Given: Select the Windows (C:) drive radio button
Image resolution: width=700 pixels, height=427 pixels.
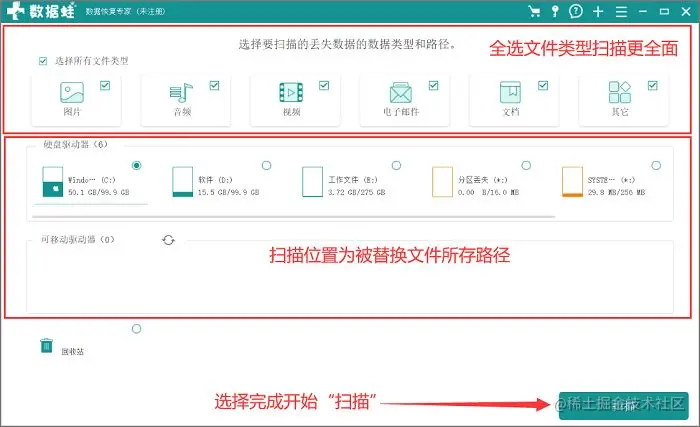Looking at the screenshot, I should point(137,165).
